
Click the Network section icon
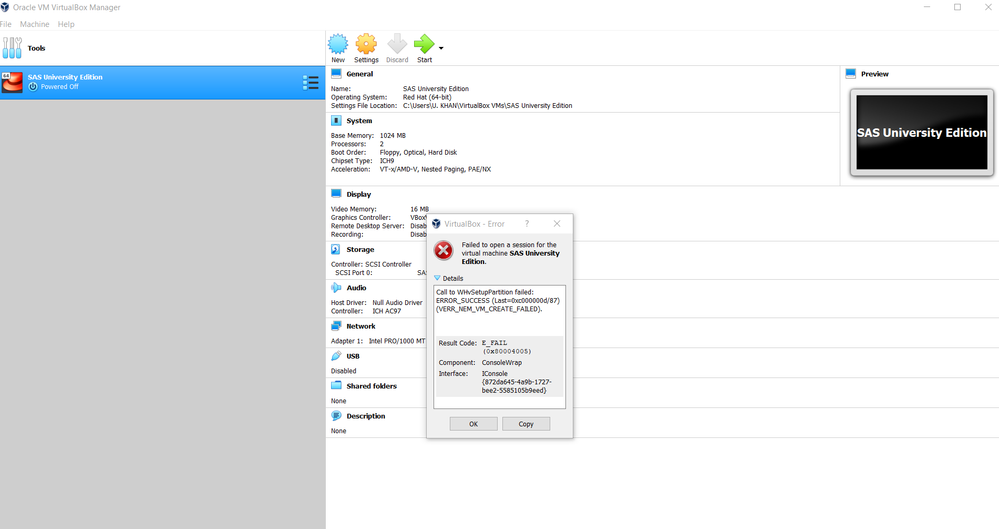[x=336, y=326]
